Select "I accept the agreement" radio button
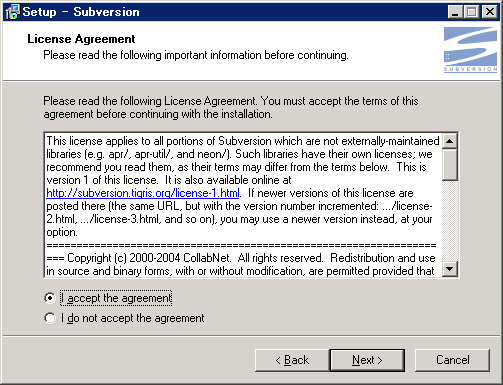This screenshot has width=503, height=385. pyautogui.click(x=50, y=298)
